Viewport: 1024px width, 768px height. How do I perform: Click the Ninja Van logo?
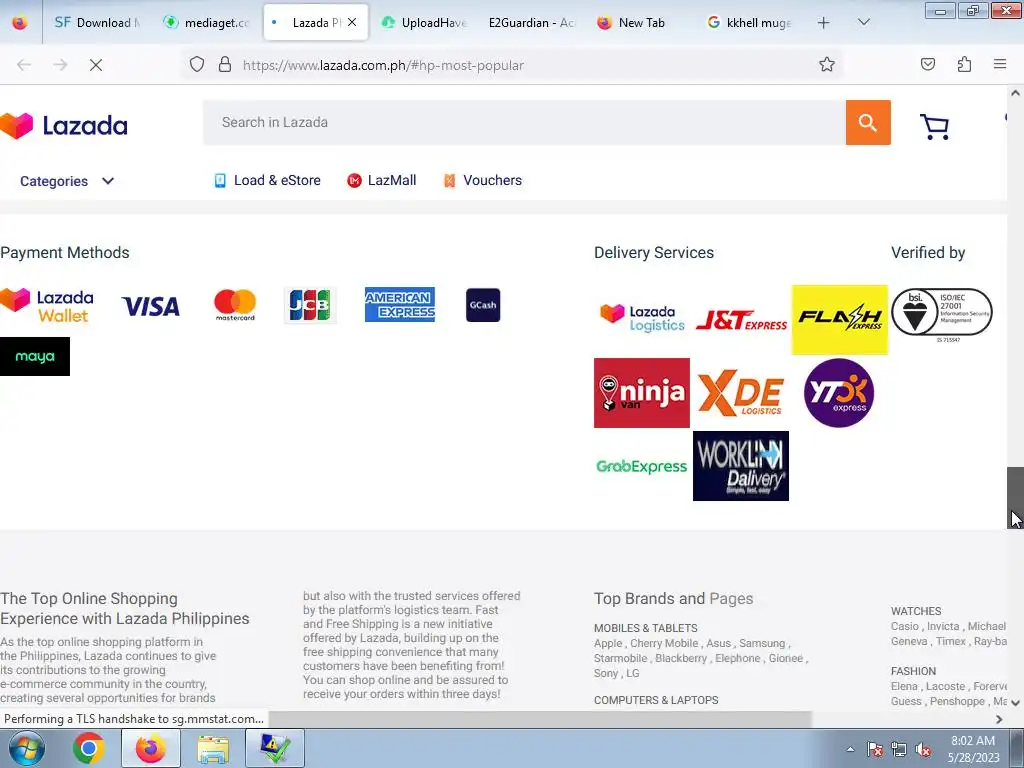(x=642, y=392)
